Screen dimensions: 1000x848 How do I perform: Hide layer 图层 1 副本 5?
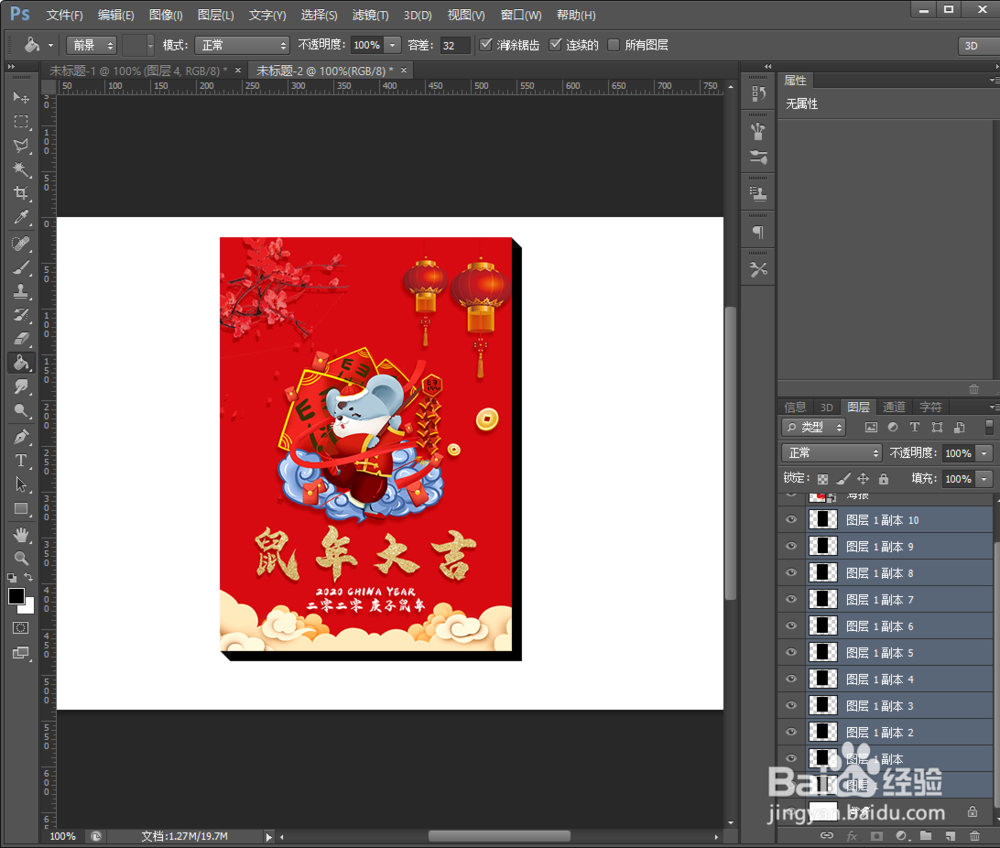[x=791, y=652]
